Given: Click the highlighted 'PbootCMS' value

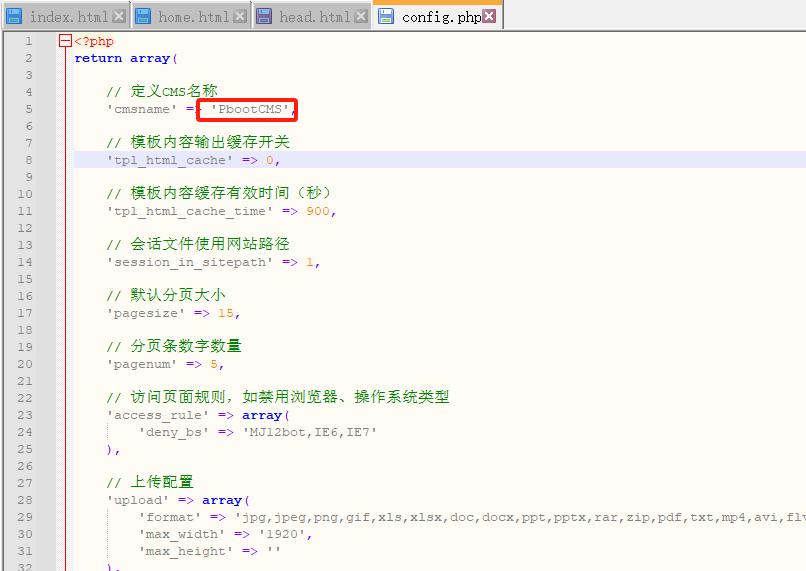Looking at the screenshot, I should point(248,109).
